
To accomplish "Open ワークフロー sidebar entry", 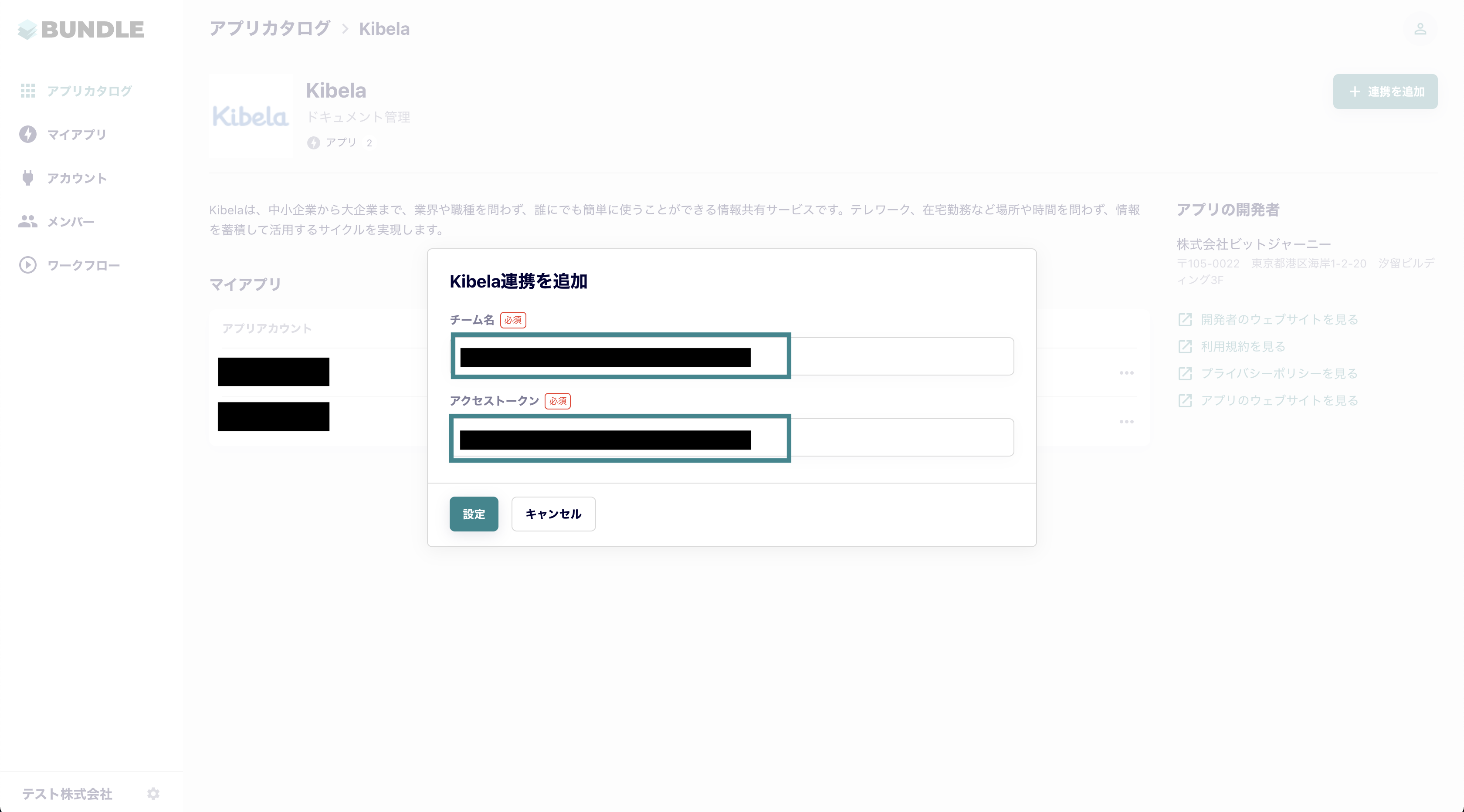I will pos(84,265).
